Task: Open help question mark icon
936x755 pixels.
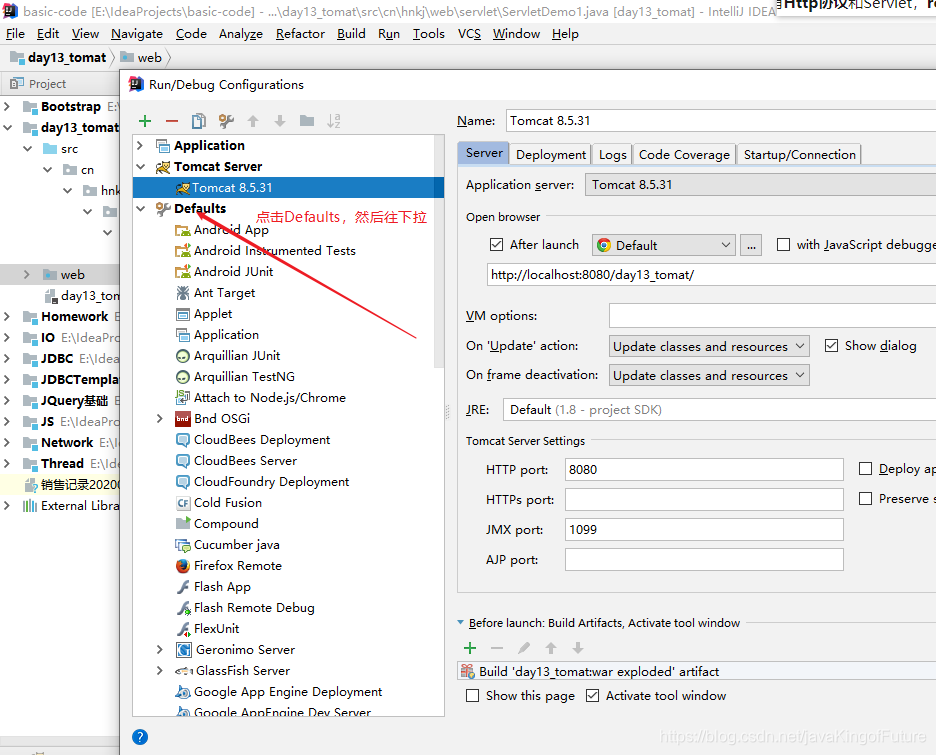Action: pyautogui.click(x=140, y=737)
